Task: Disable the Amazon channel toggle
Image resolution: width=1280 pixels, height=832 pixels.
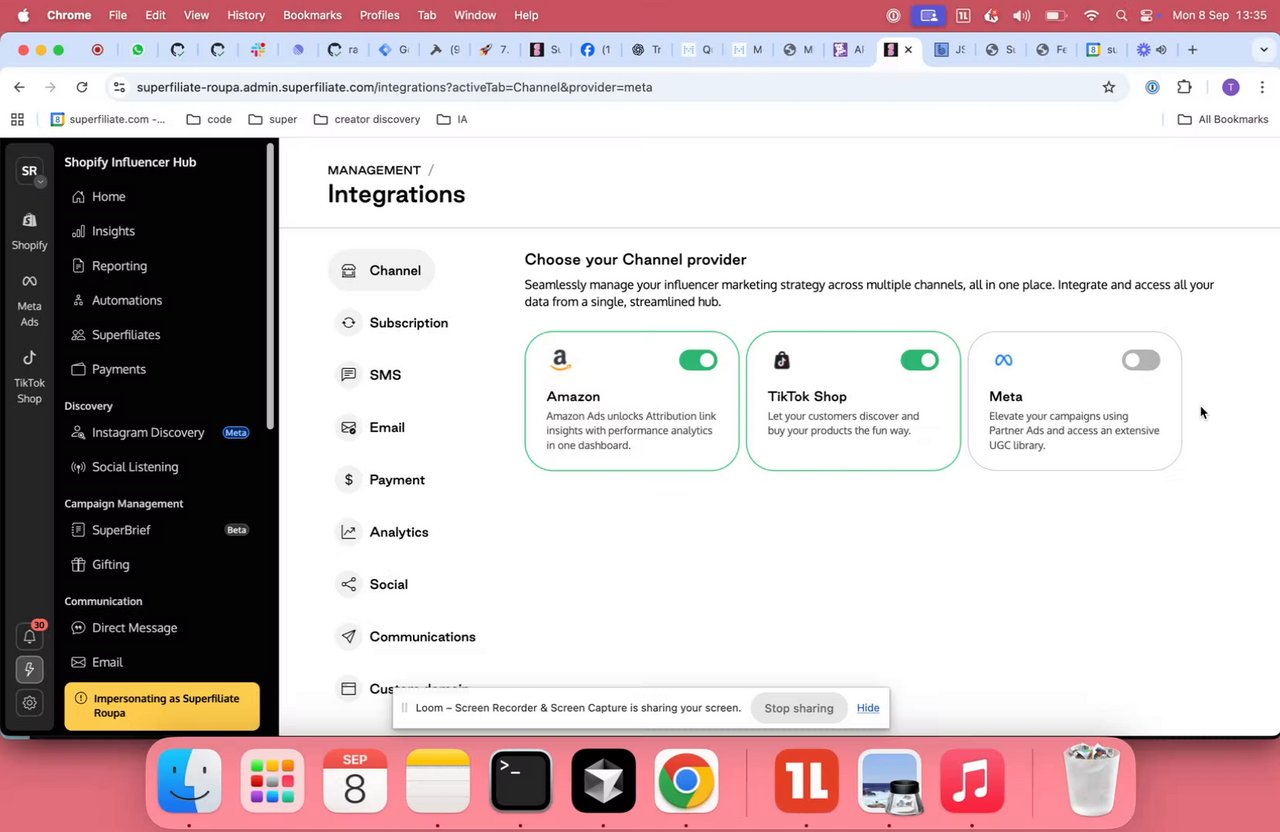Action: [698, 360]
